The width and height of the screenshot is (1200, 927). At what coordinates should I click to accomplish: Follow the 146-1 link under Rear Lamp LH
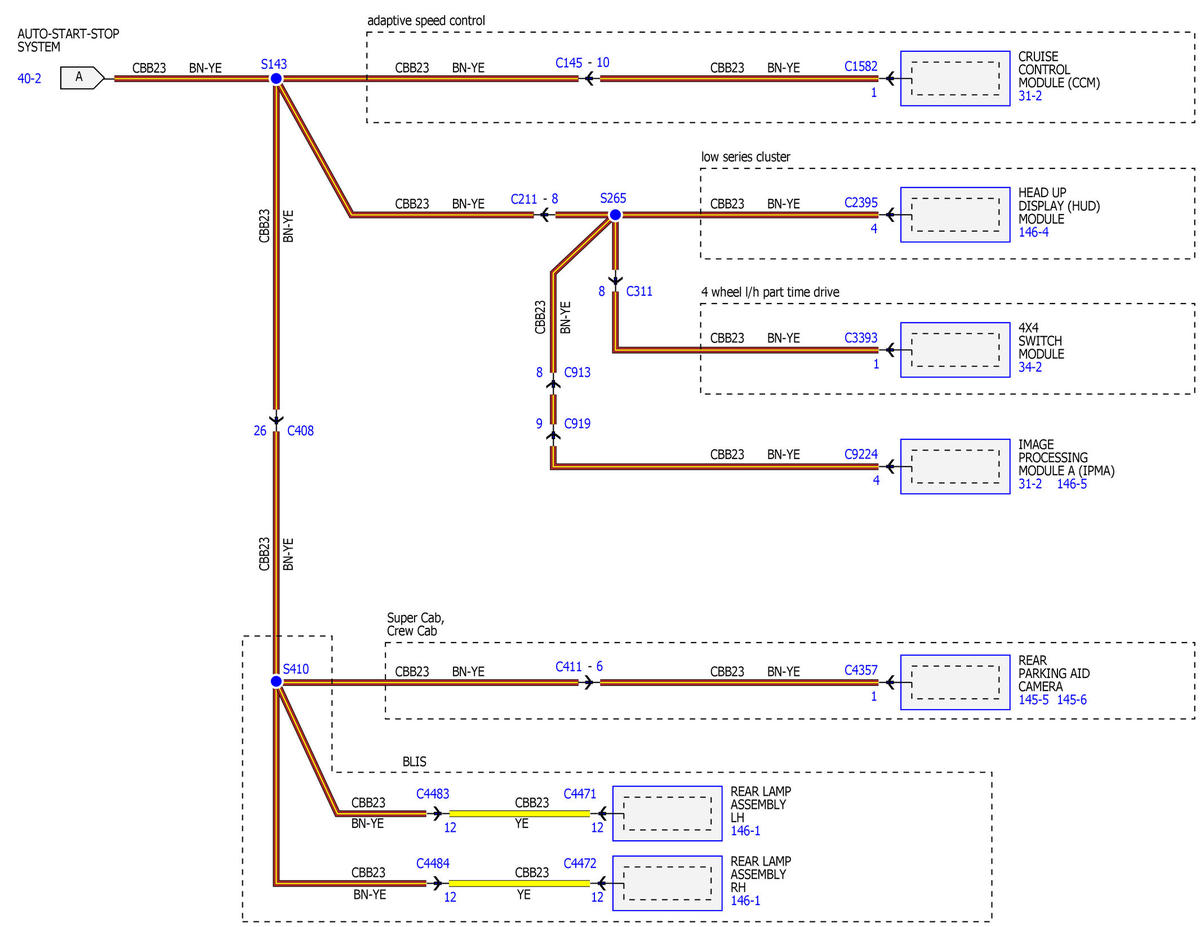746,832
